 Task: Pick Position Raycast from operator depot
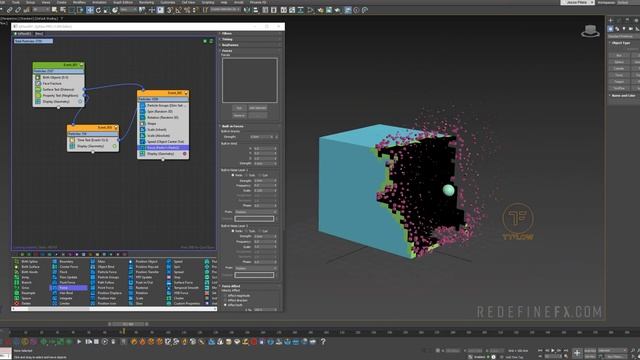pyautogui.click(x=143, y=267)
